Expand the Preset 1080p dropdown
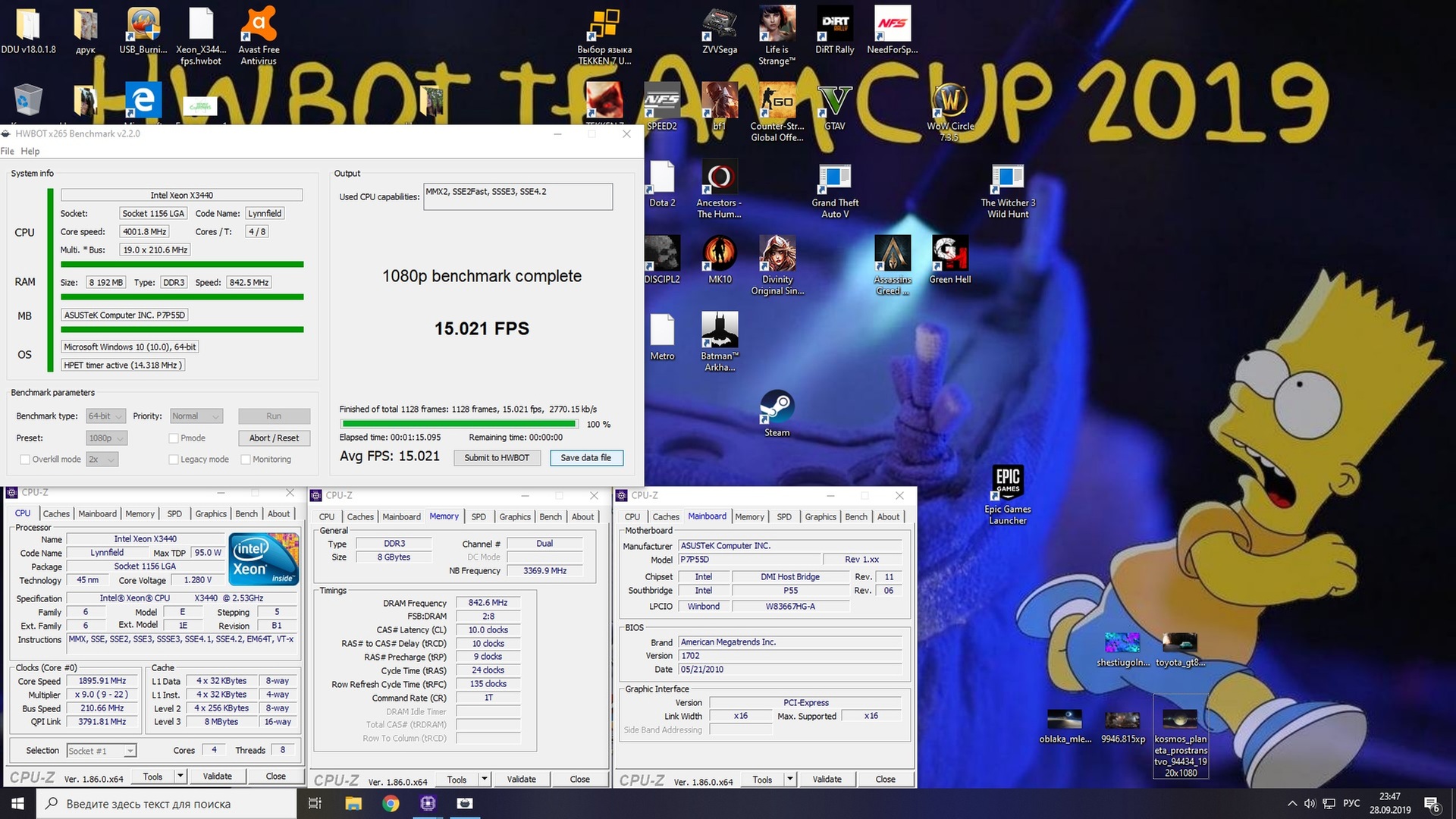 [106, 438]
